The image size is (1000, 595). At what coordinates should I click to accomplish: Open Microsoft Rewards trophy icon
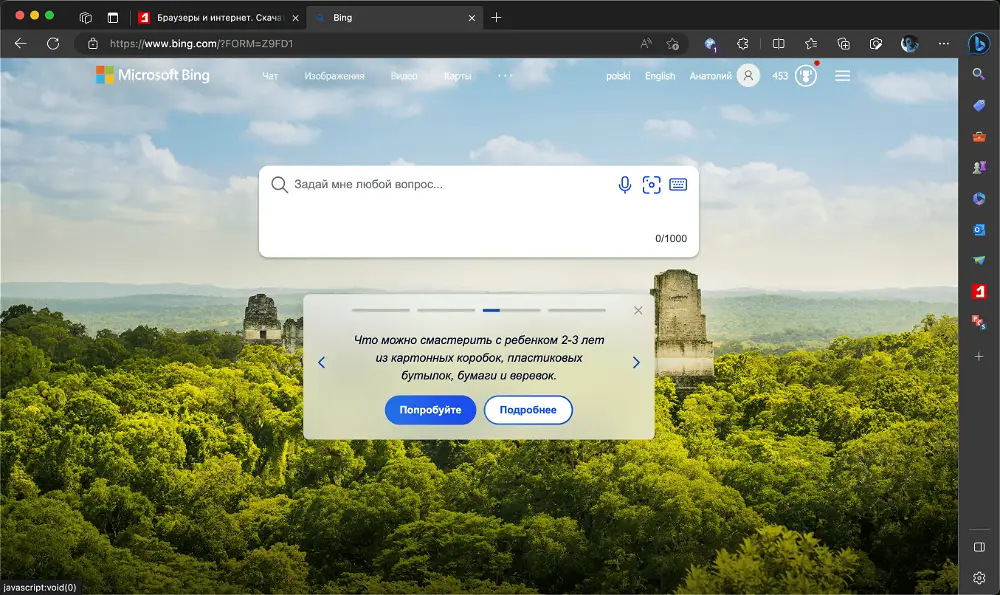pos(805,76)
